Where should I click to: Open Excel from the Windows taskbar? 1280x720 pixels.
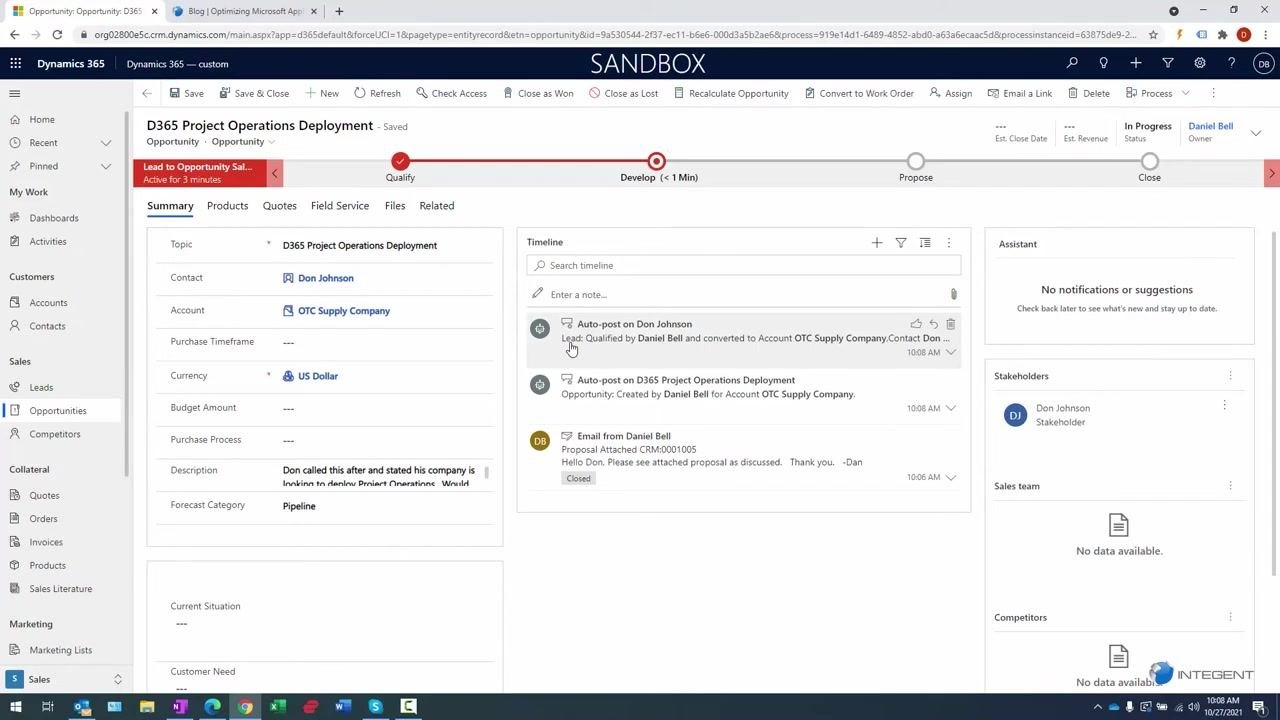[x=277, y=707]
